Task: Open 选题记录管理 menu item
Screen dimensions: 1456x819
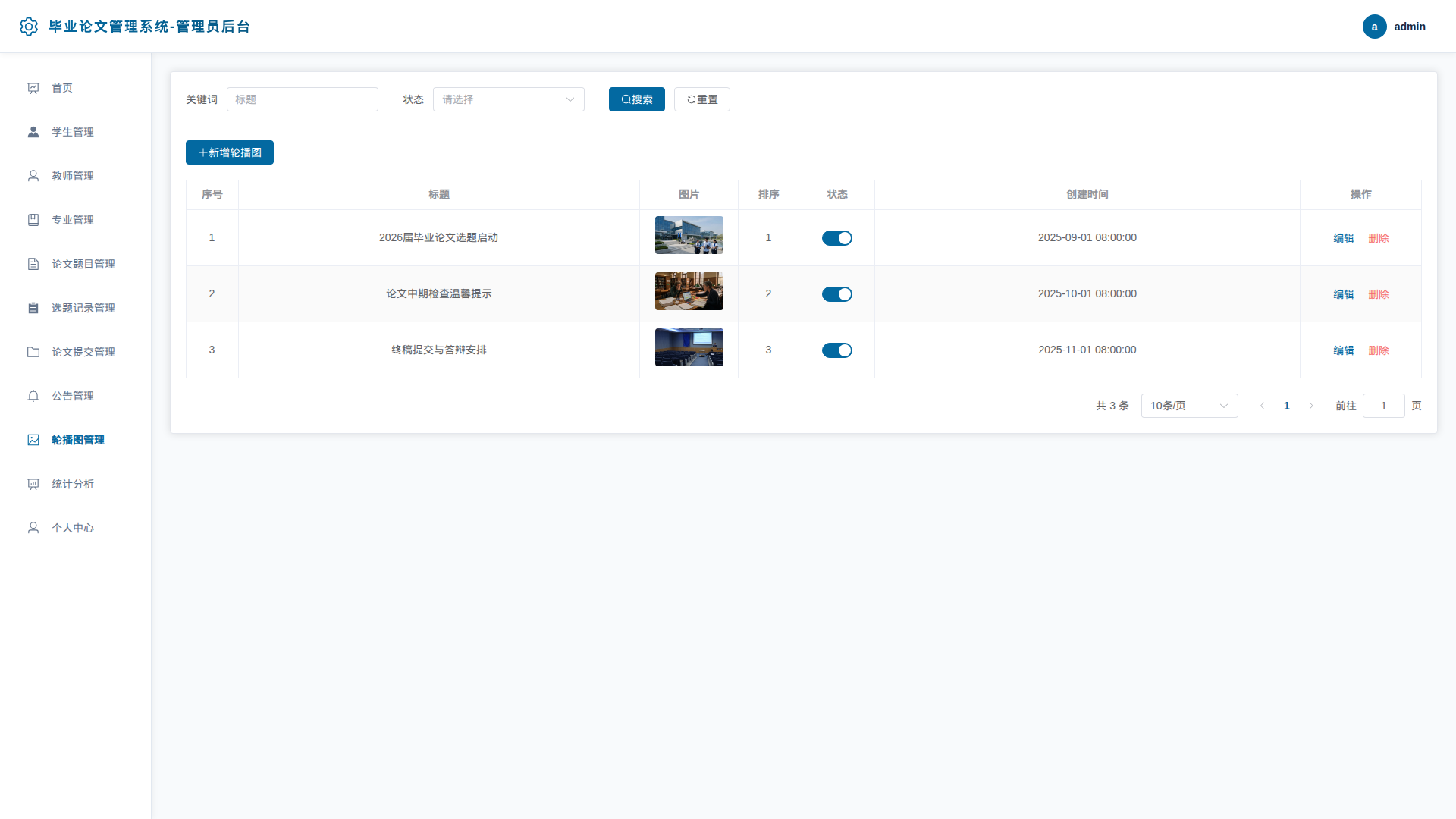Action: (x=75, y=308)
